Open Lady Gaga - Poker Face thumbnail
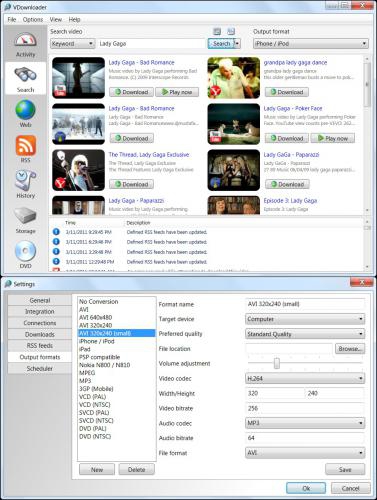The height and width of the screenshot is (500, 377). pos(234,124)
